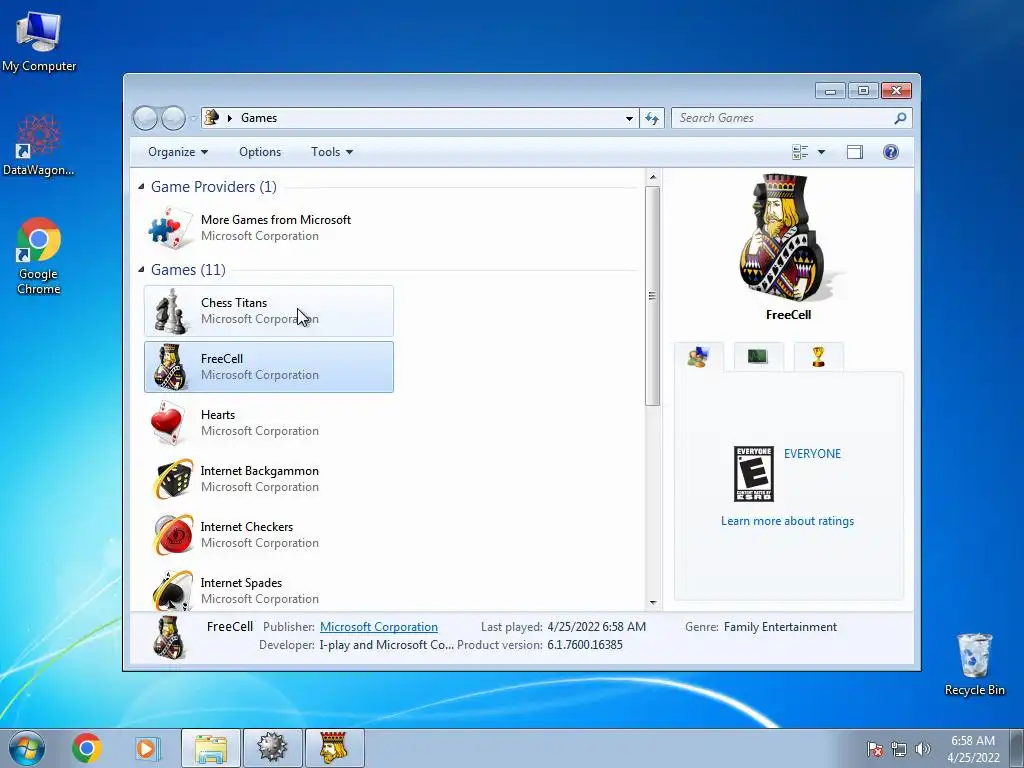The width and height of the screenshot is (1024, 768).
Task: Open the ESRB Everyone rating icon
Action: click(754, 474)
